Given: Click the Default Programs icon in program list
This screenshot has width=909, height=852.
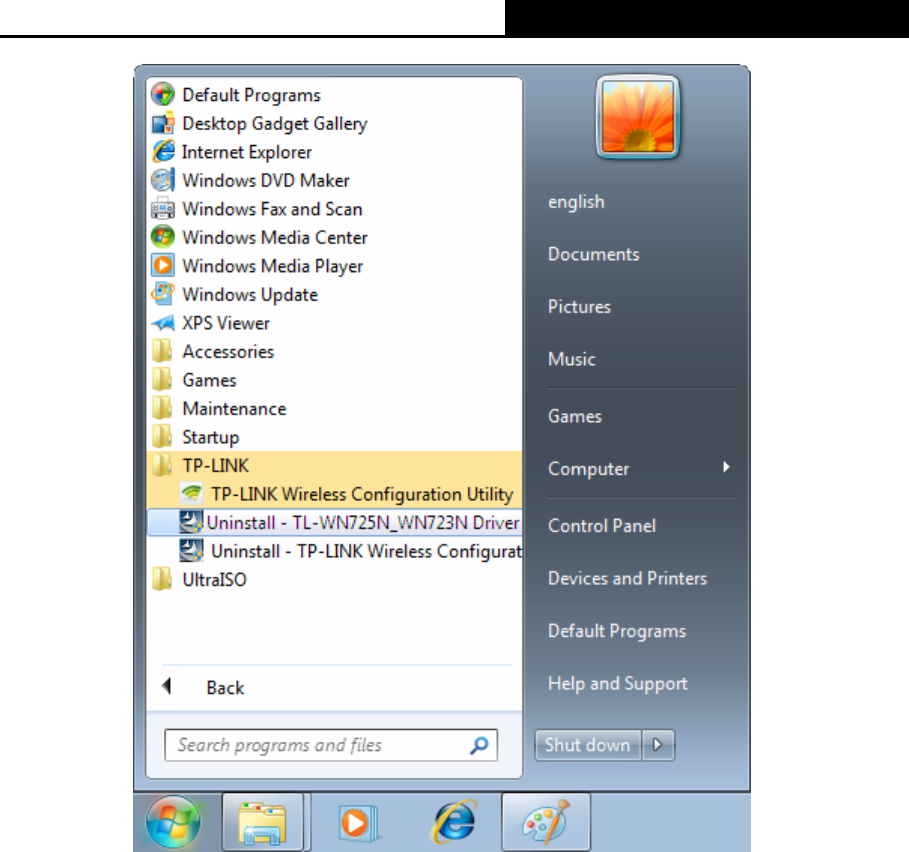Looking at the screenshot, I should tap(163, 94).
